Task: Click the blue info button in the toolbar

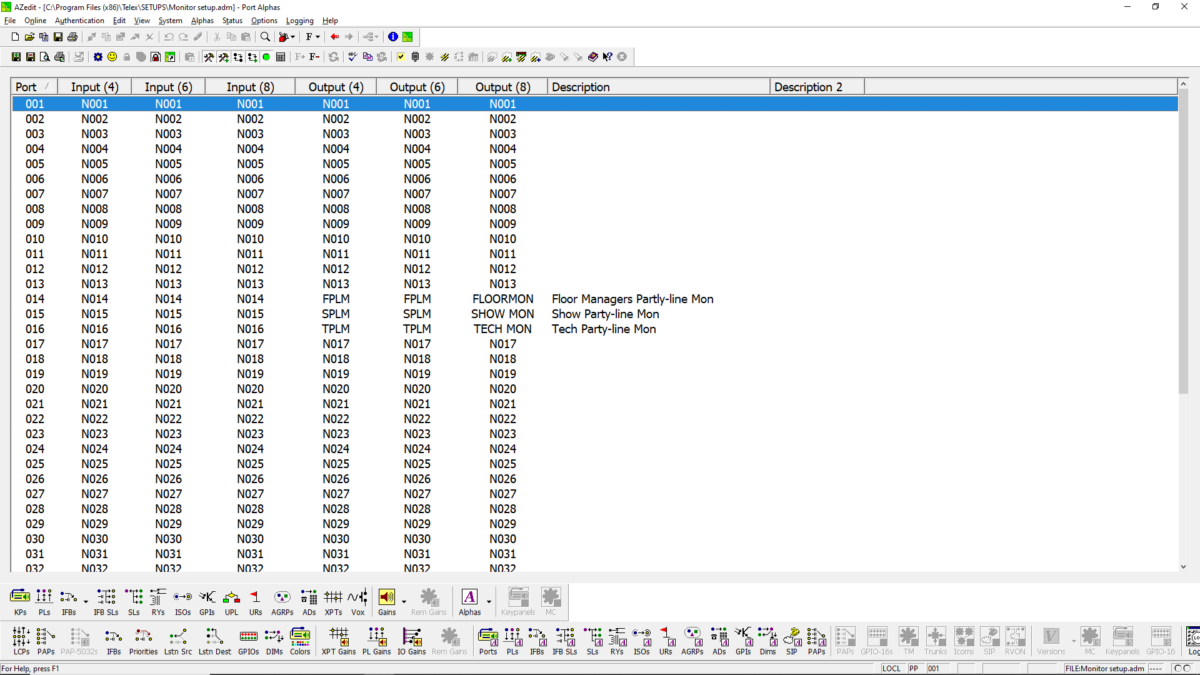Action: [392, 36]
